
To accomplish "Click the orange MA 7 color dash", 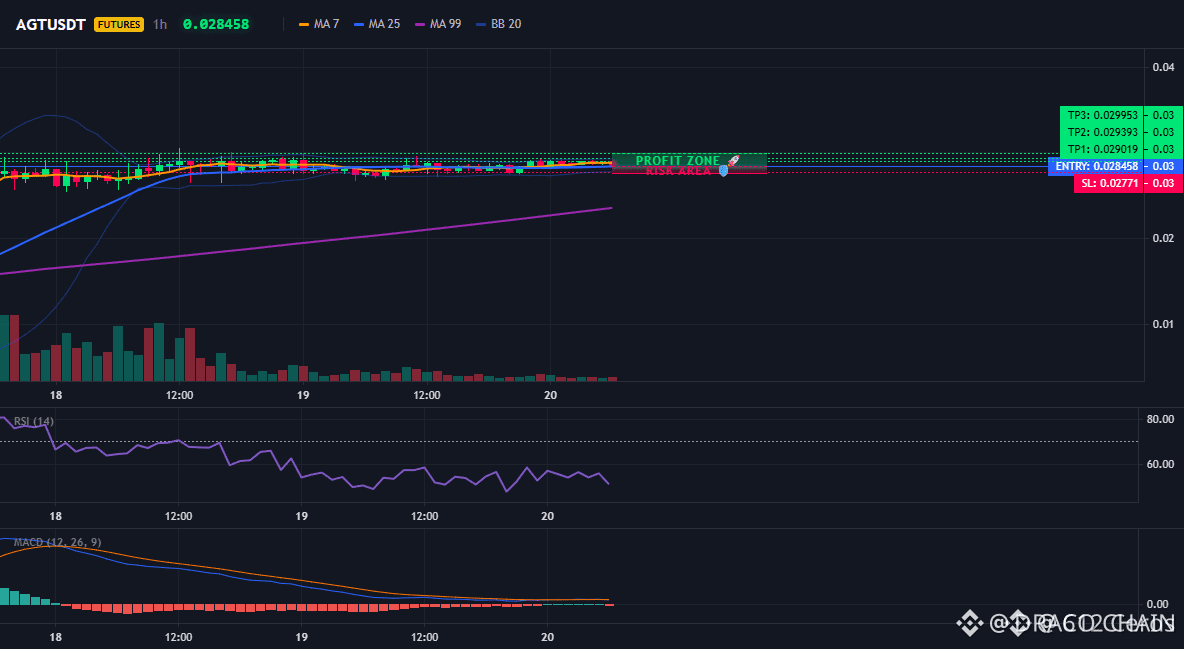I will pos(304,24).
